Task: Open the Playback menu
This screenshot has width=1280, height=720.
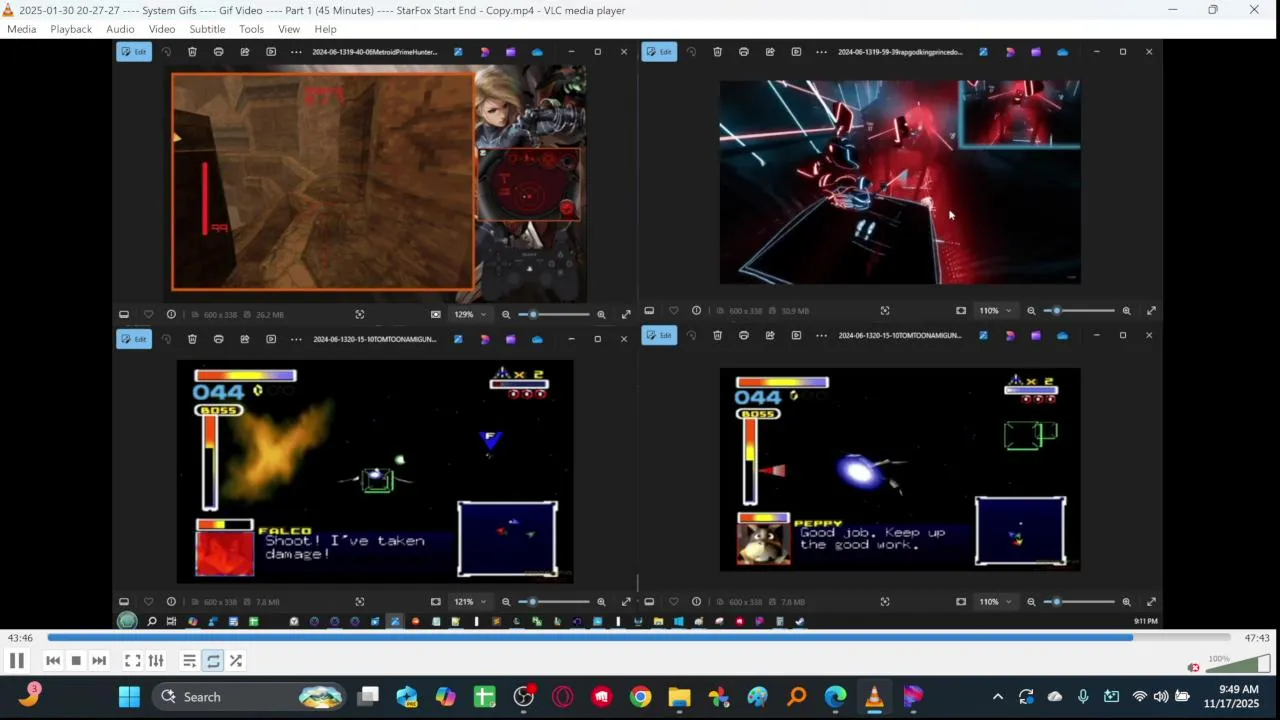Action: click(71, 29)
